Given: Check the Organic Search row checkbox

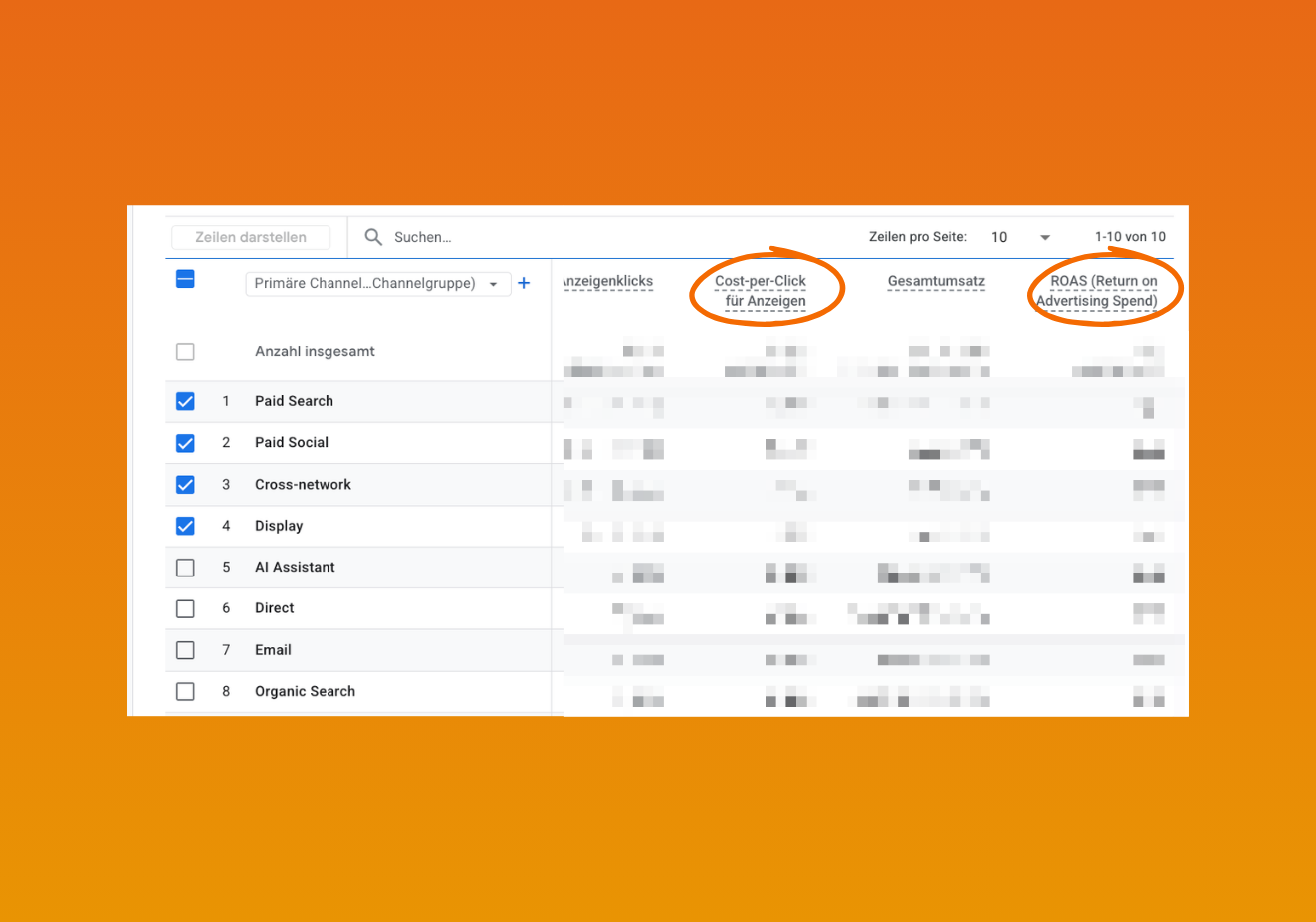Looking at the screenshot, I should pos(185,691).
